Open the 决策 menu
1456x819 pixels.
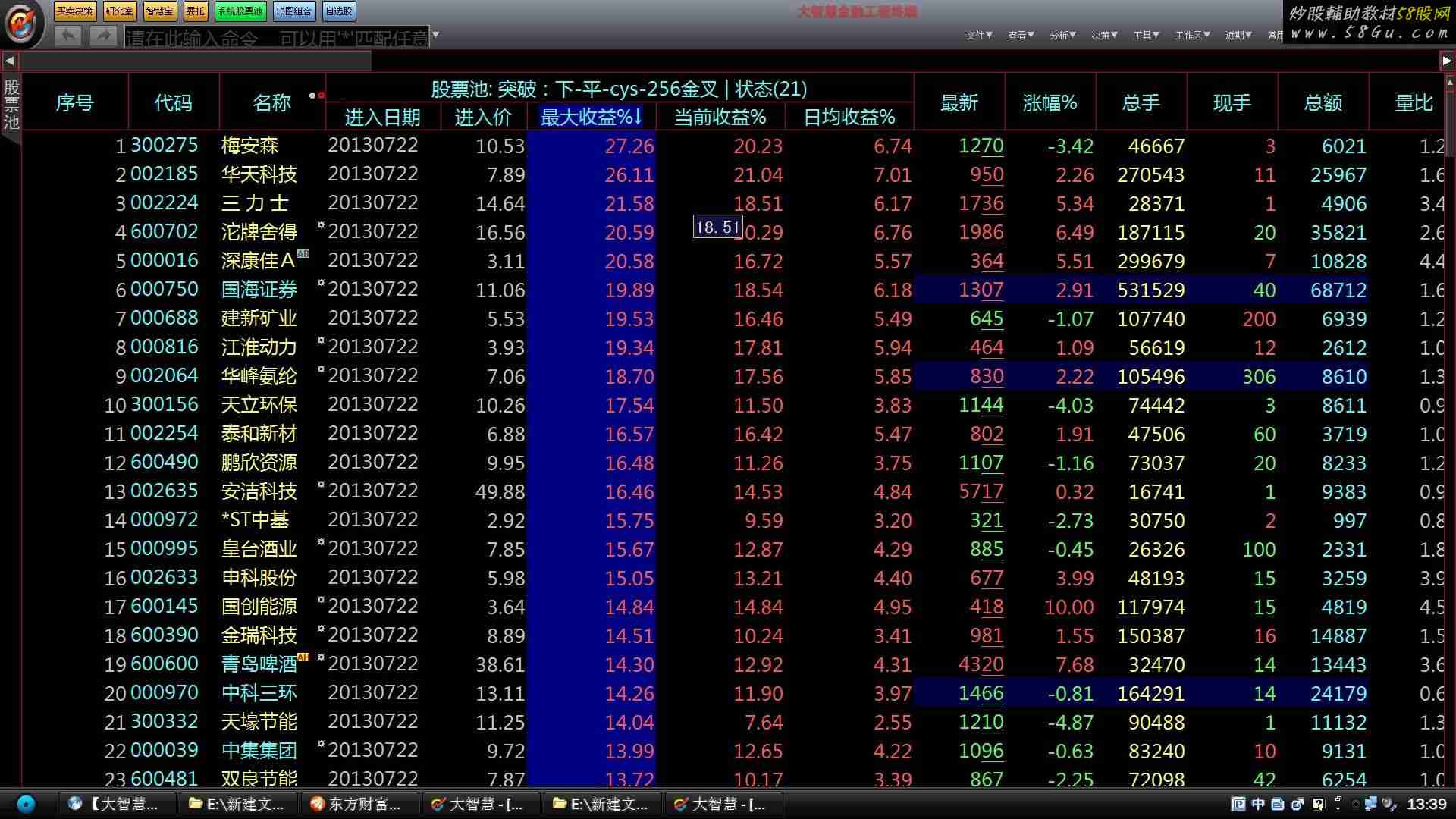tap(1104, 35)
